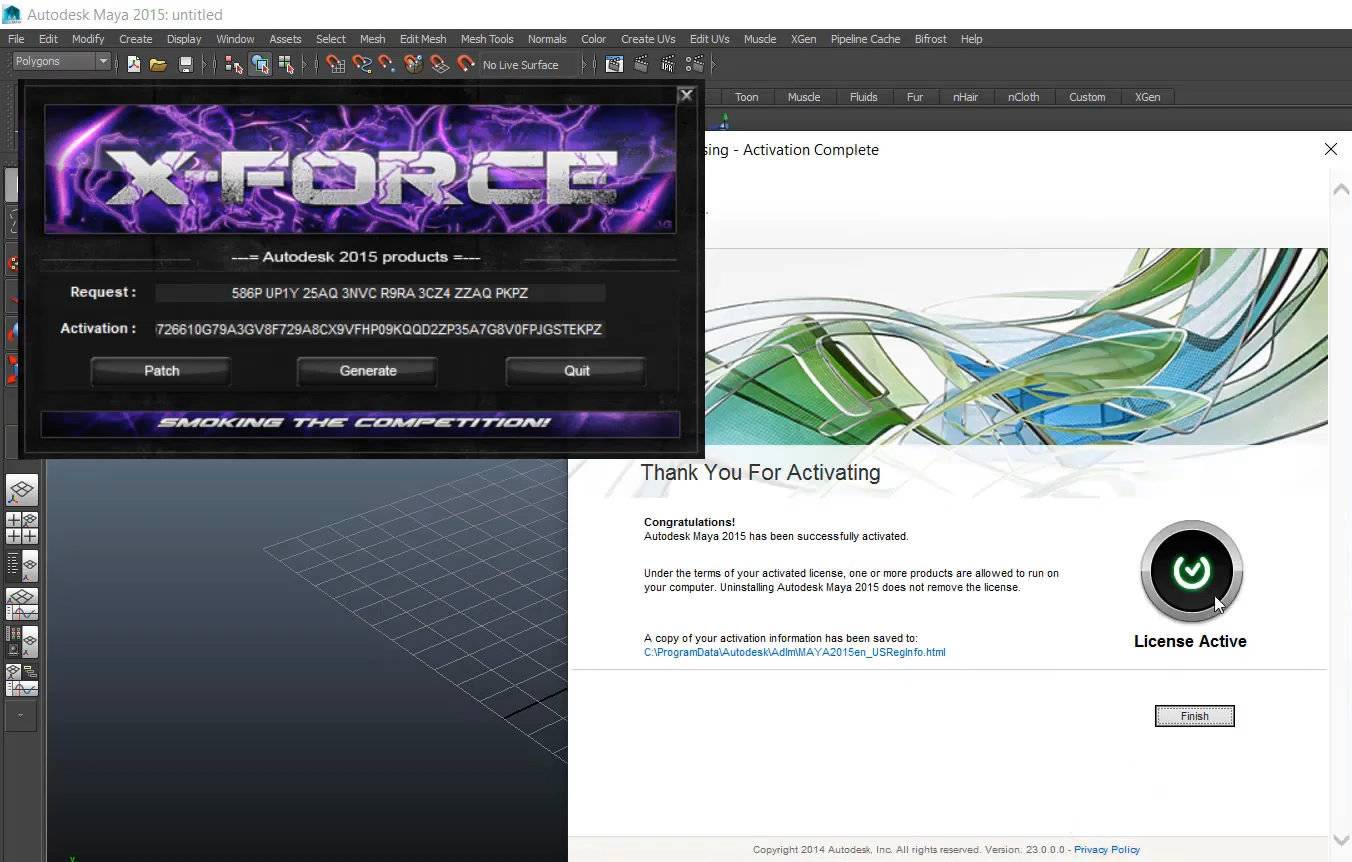Screen dimensions: 1352x862
Task: Expand the panel layout options arrow
Action: (x=21, y=715)
